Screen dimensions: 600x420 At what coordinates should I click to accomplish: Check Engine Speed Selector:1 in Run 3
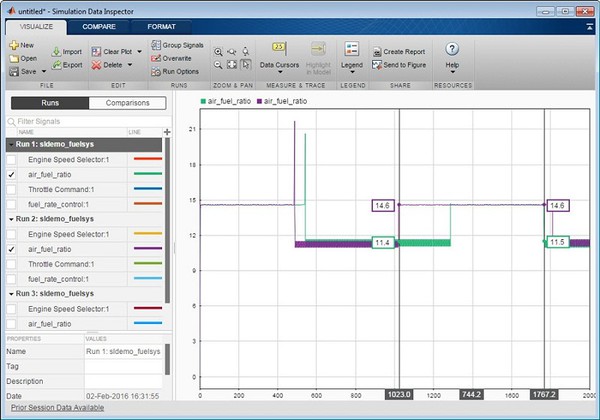[11, 309]
